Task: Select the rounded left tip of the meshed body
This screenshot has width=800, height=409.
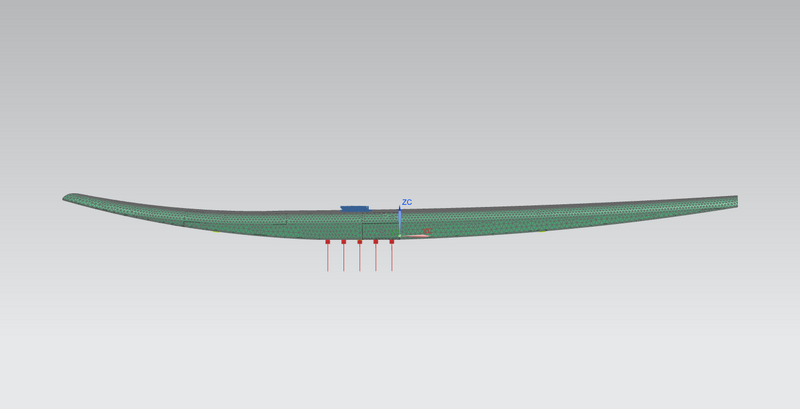Action: (x=69, y=198)
